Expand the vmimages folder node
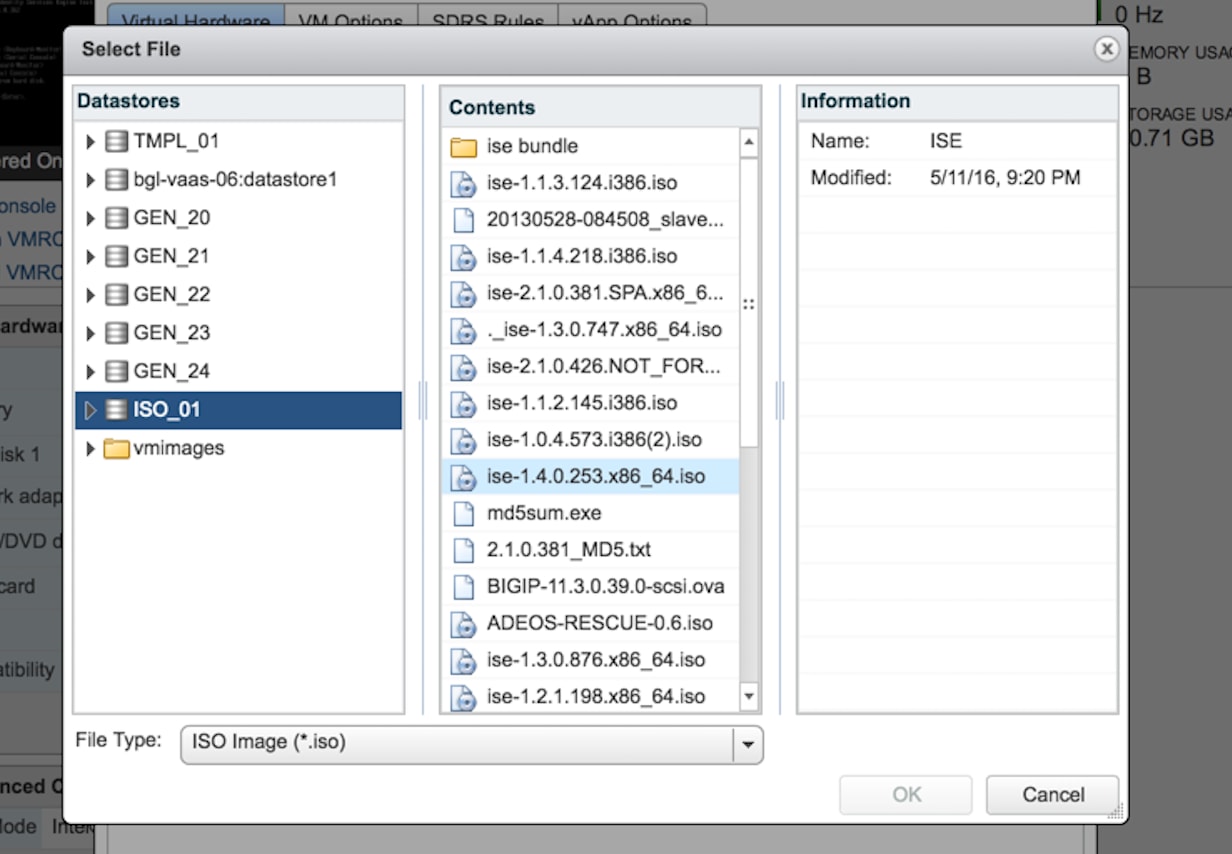Screen dimensions: 1232x854 [x=91, y=448]
